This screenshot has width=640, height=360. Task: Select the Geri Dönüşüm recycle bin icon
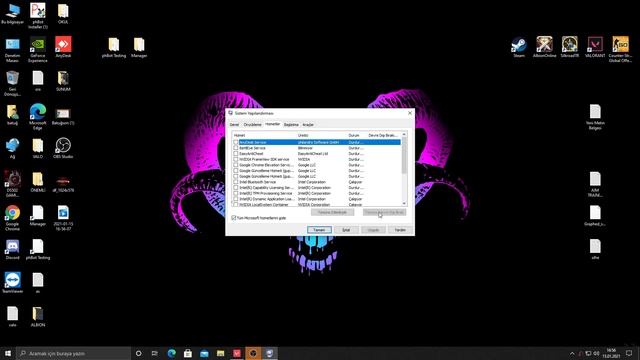tap(12, 83)
